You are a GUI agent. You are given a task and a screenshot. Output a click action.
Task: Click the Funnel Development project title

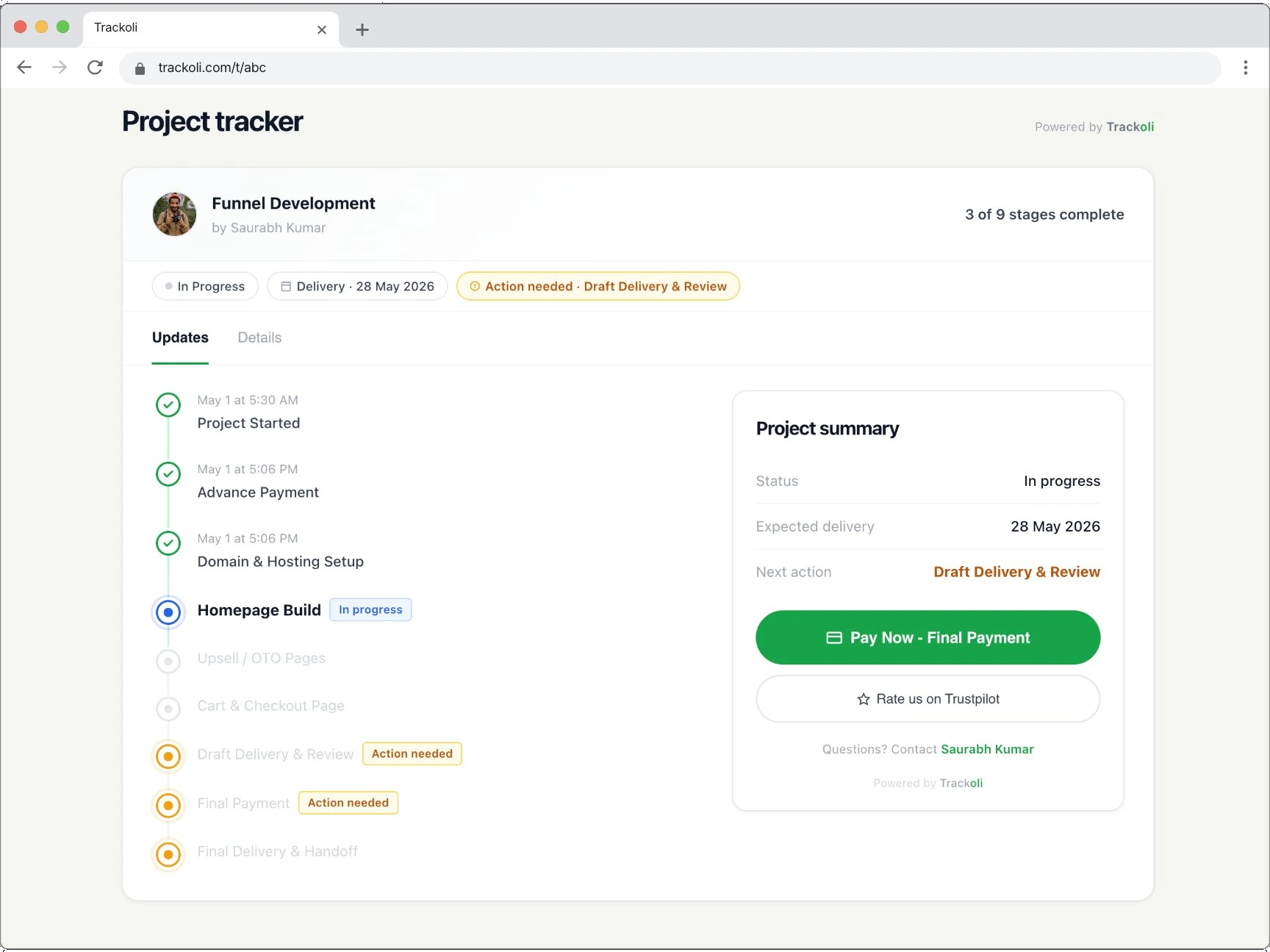coord(293,203)
